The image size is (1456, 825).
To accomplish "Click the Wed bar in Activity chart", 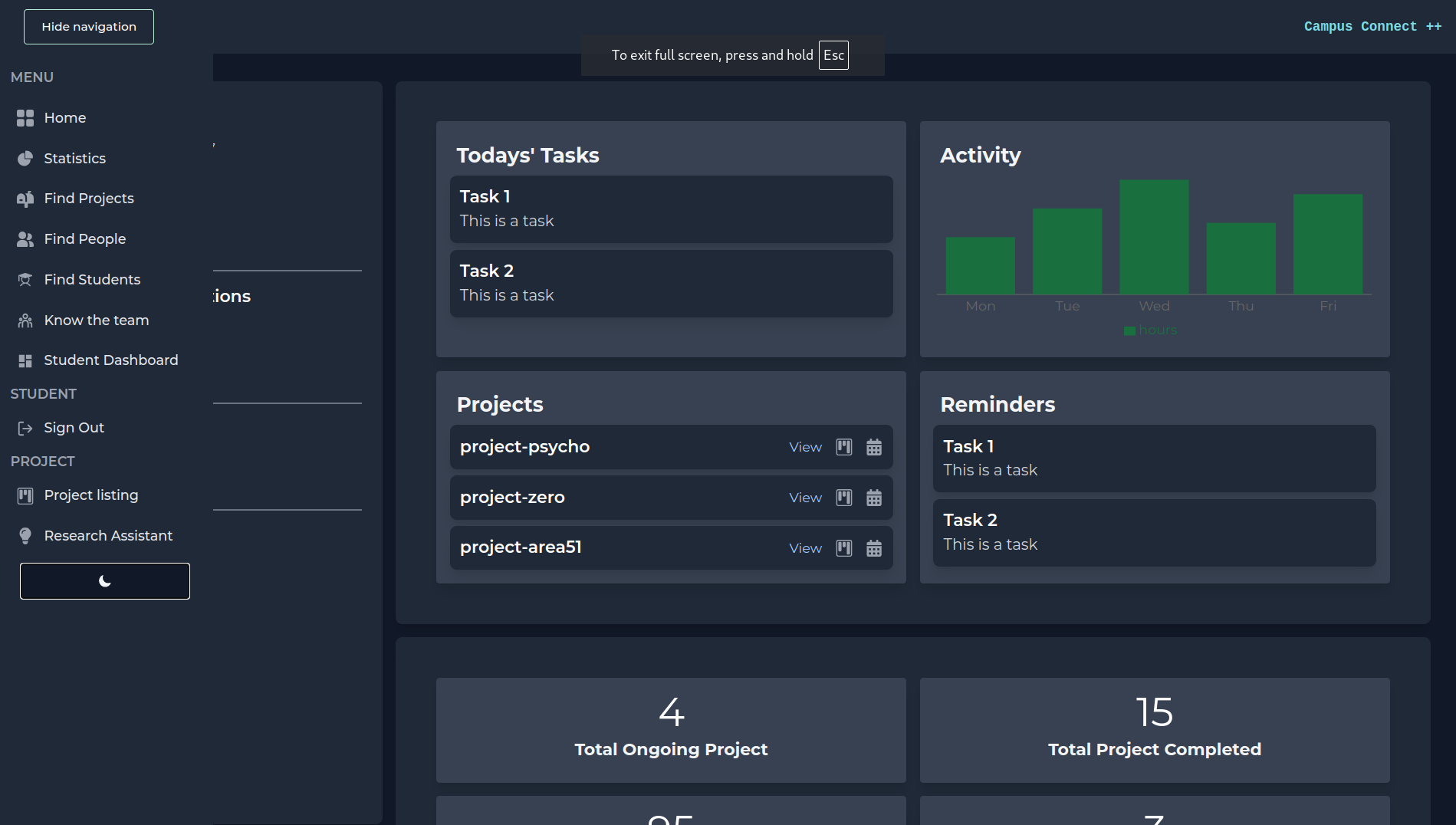I will point(1154,237).
